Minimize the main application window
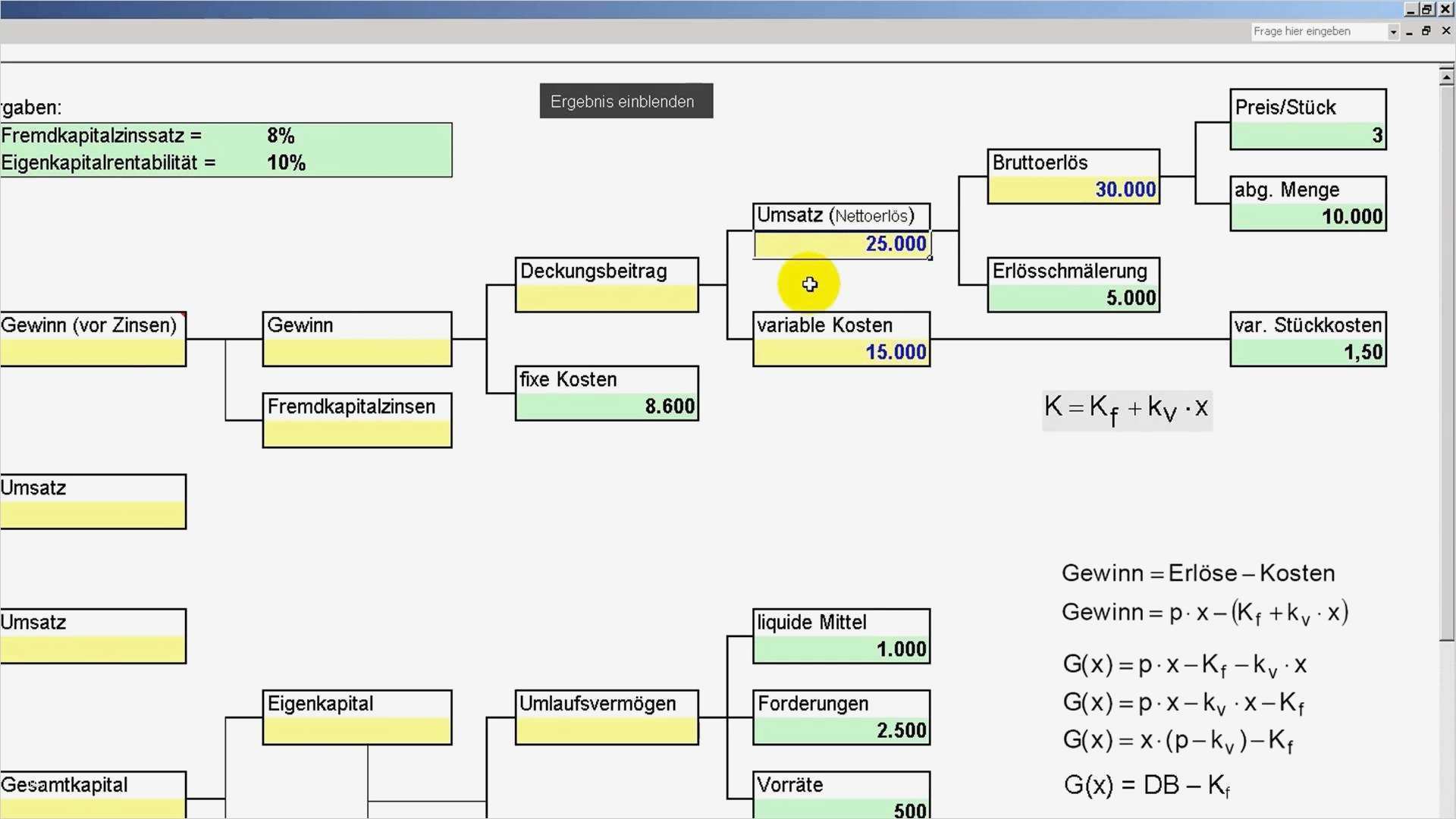Image resolution: width=1456 pixels, height=819 pixels. tap(1410, 9)
